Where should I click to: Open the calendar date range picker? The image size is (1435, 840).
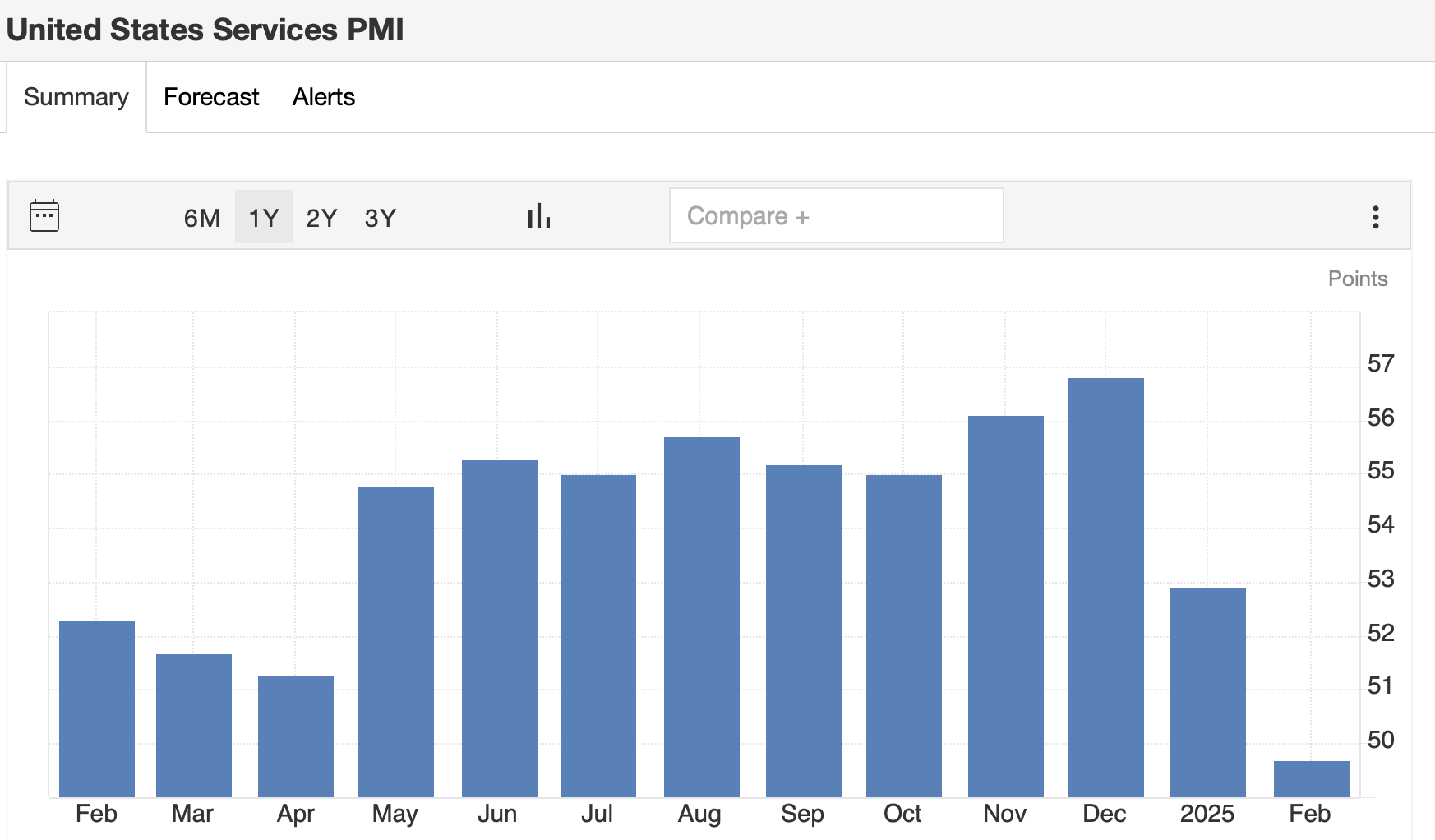[x=44, y=216]
